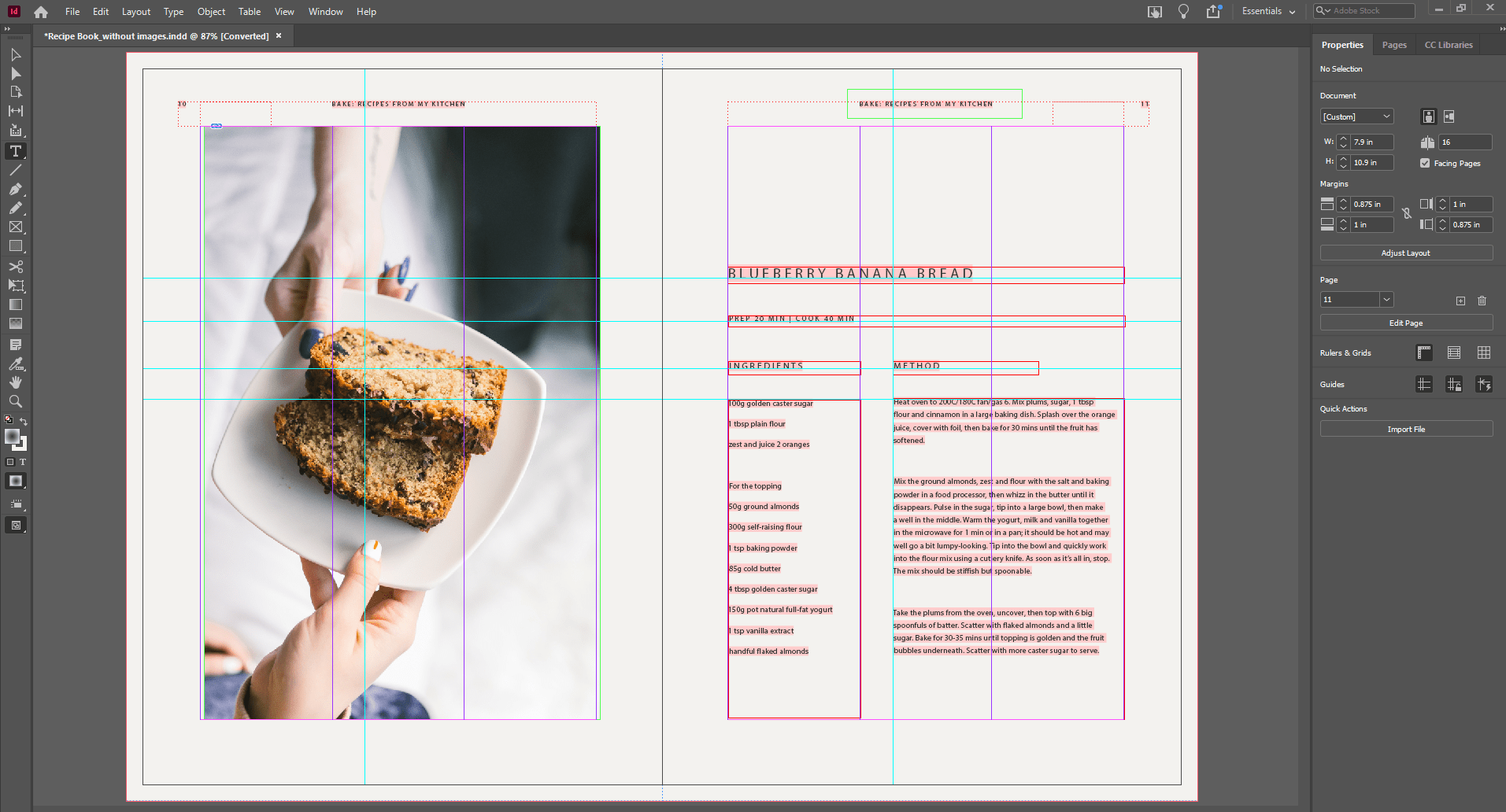
Task: Select the Scissors tool
Action: 15,266
